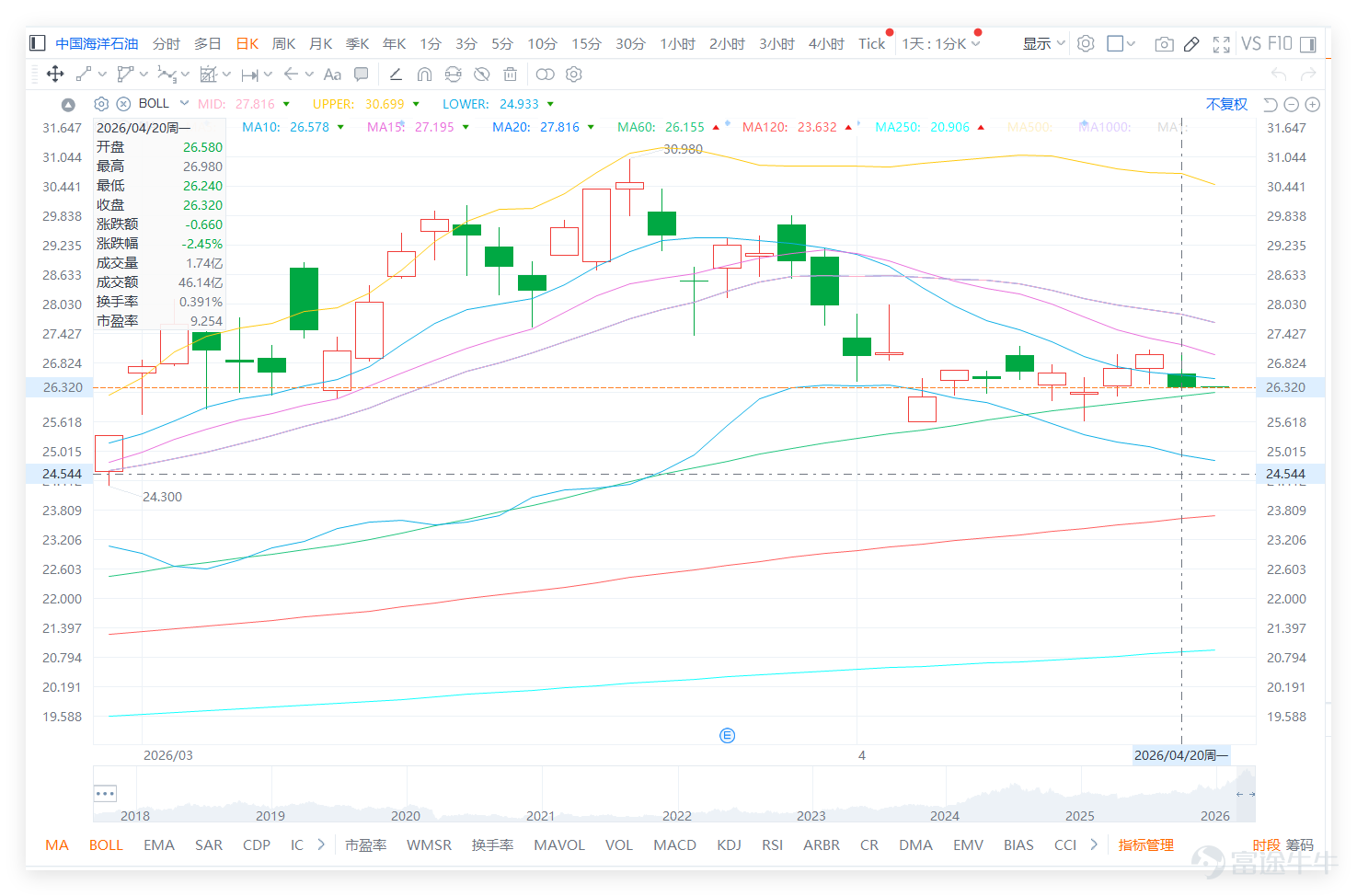1357x896 pixels.
Task: Toggle MA20 line visibility arrow
Action: coord(591,127)
